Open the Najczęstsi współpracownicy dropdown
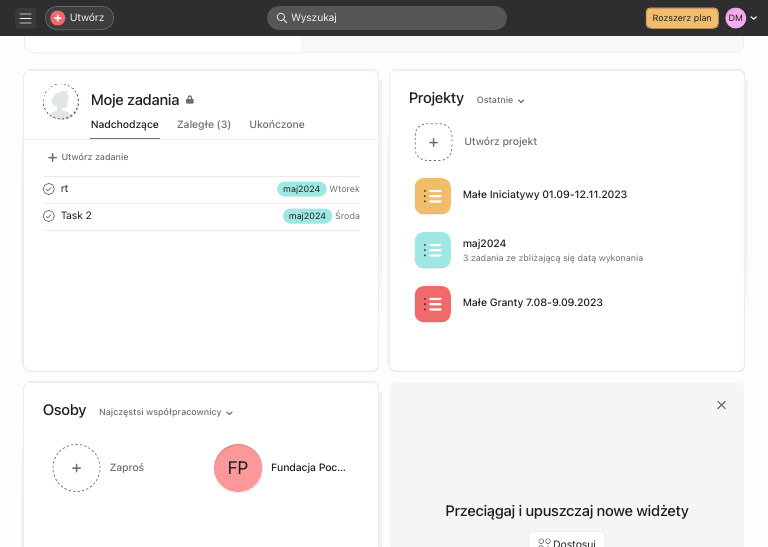 (166, 412)
